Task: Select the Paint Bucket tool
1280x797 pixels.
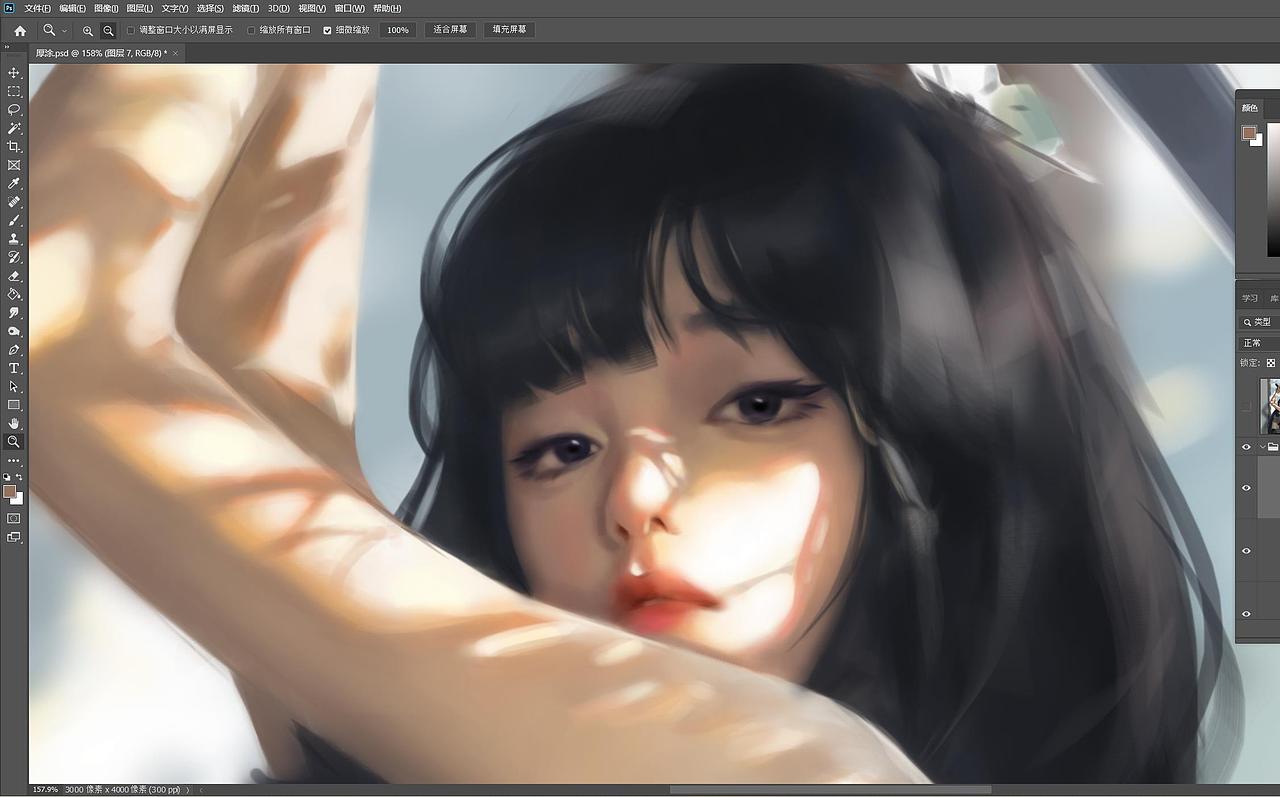Action: 14,294
